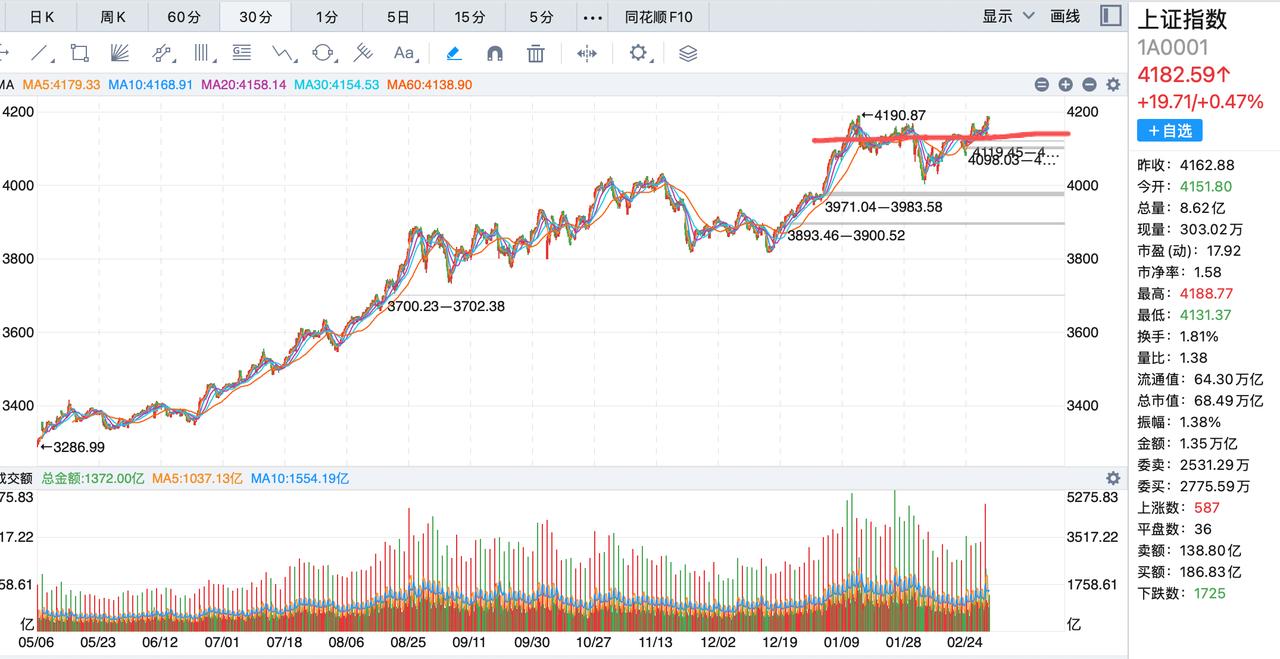This screenshot has height=659, width=1280.
Task: Click the 上证指数 index title
Action: [1182, 18]
